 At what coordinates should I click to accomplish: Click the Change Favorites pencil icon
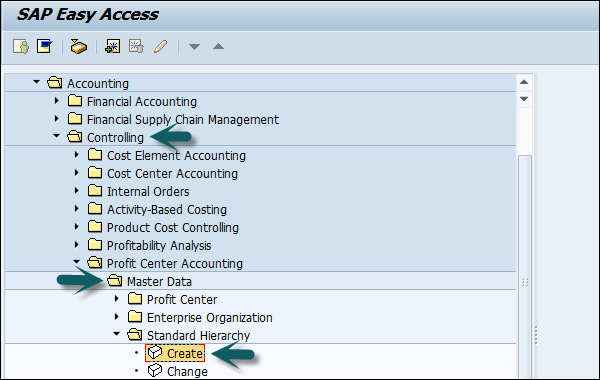pyautogui.click(x=160, y=46)
